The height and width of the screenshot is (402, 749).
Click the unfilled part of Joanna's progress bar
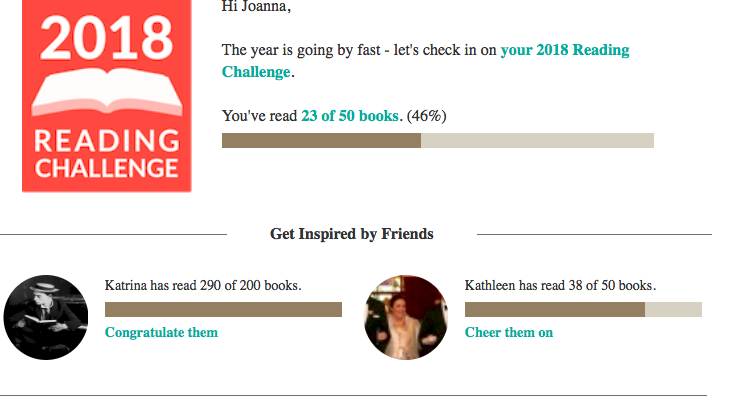coord(537,140)
